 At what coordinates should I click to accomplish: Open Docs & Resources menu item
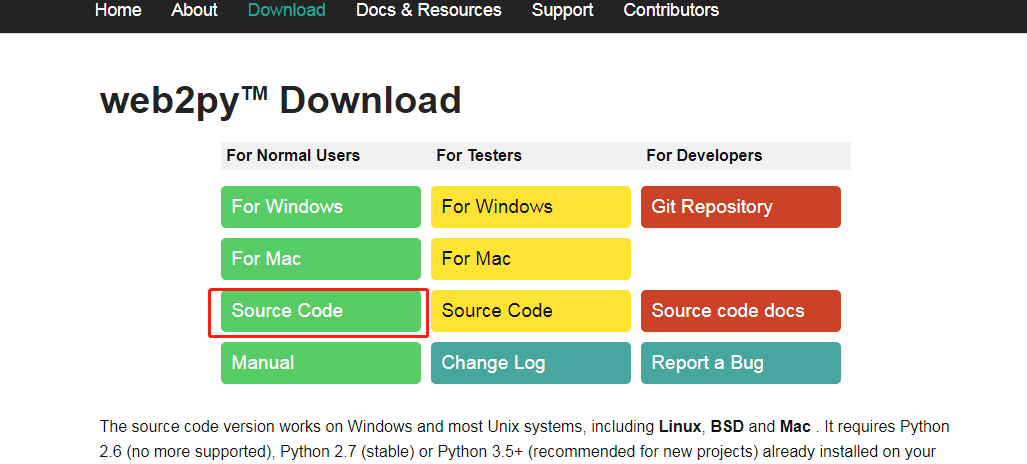pyautogui.click(x=429, y=10)
